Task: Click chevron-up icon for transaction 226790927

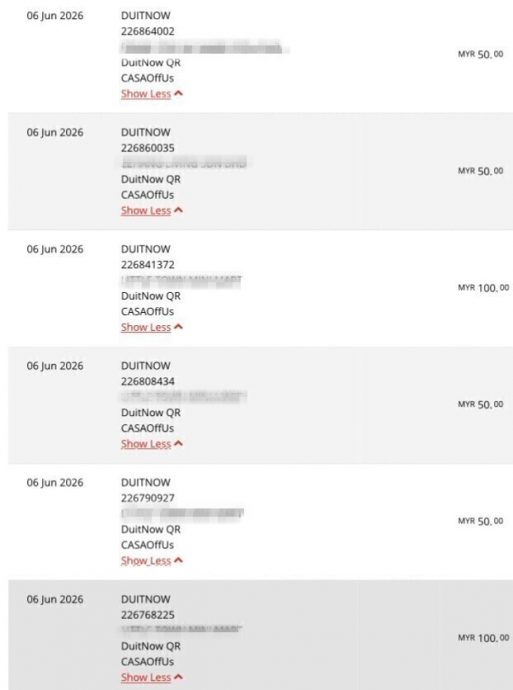Action: 178,560
